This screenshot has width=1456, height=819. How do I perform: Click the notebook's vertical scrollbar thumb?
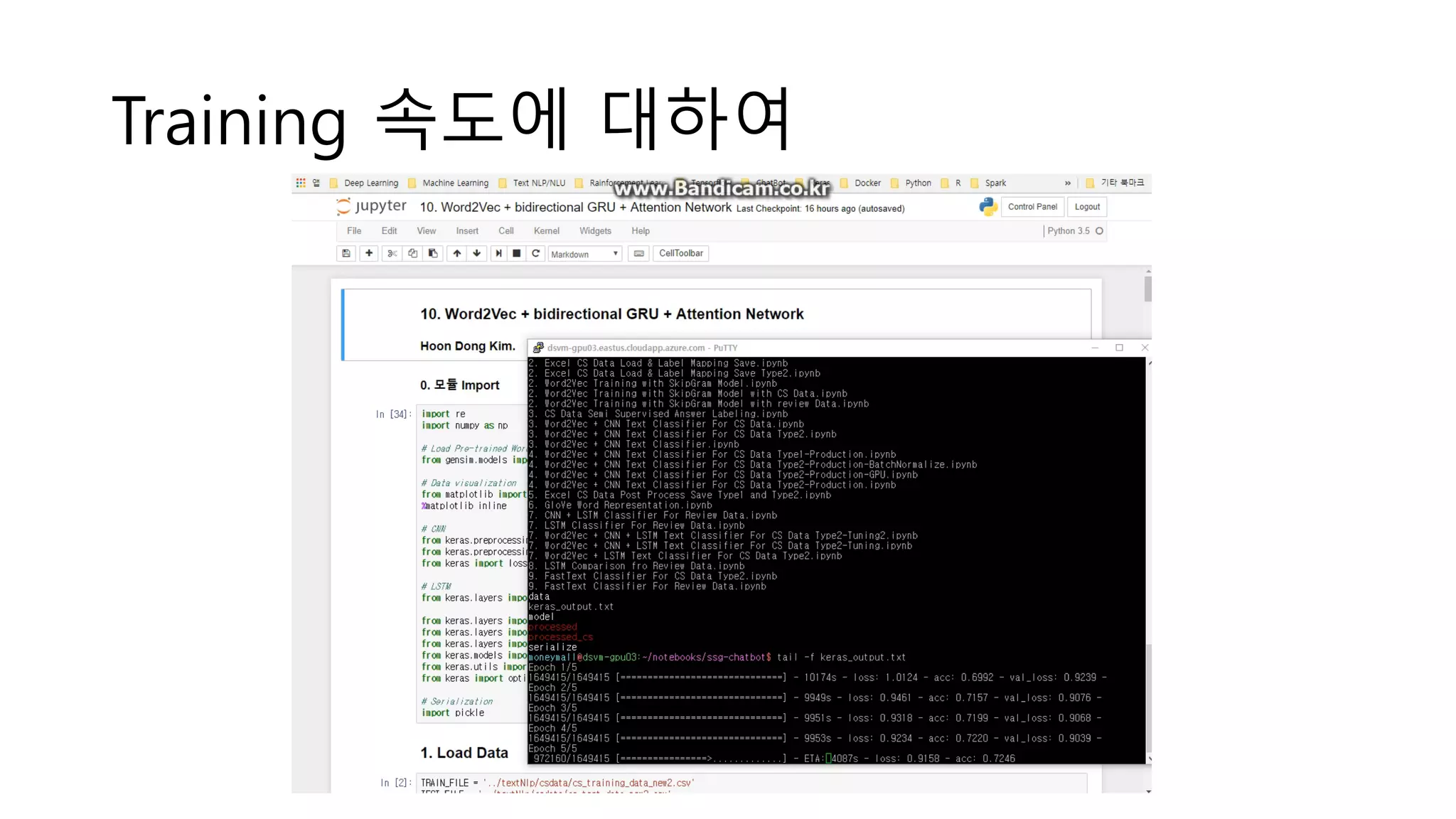click(x=1147, y=289)
